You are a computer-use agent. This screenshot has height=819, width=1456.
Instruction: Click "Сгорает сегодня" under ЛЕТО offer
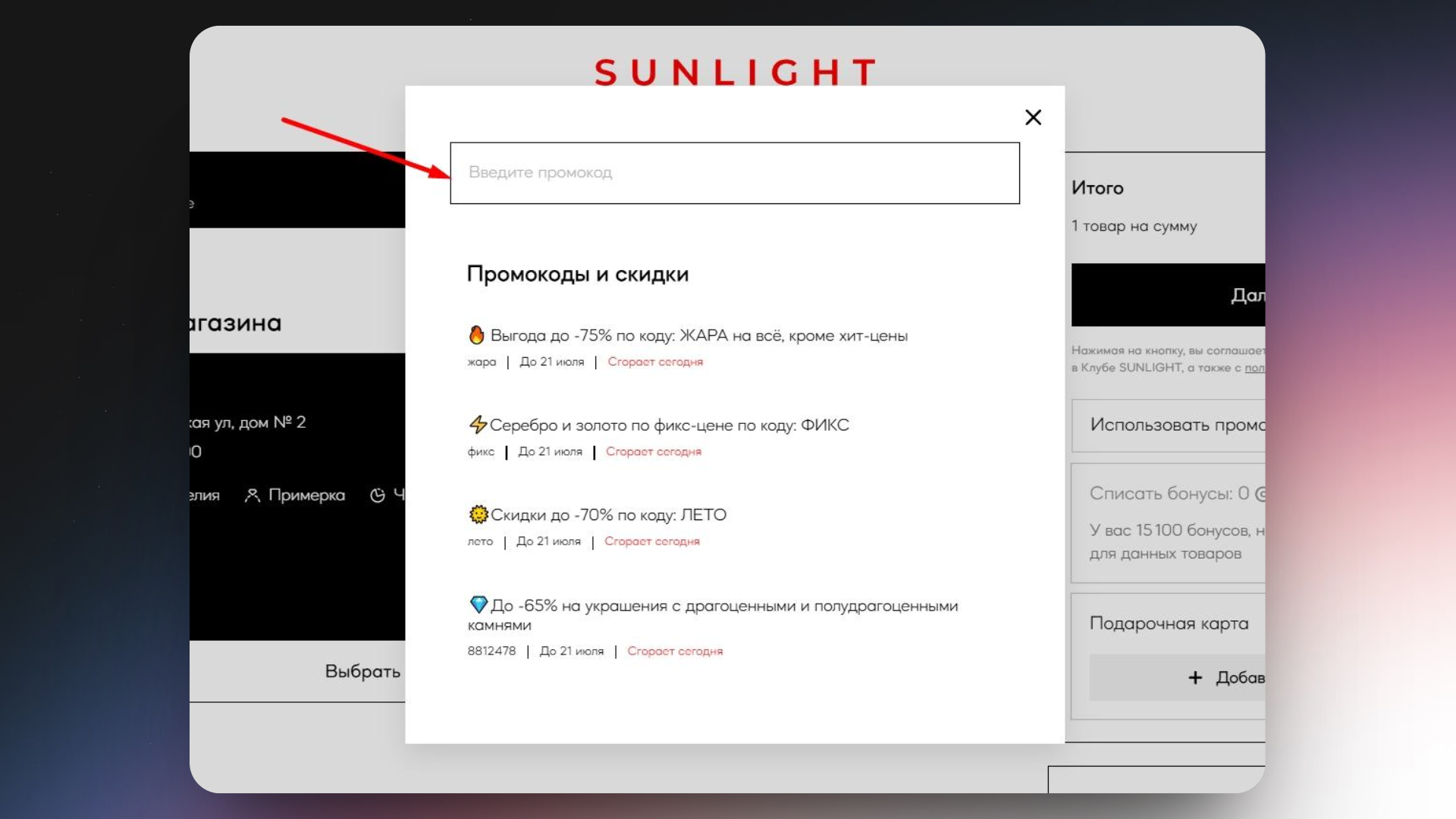pos(652,541)
